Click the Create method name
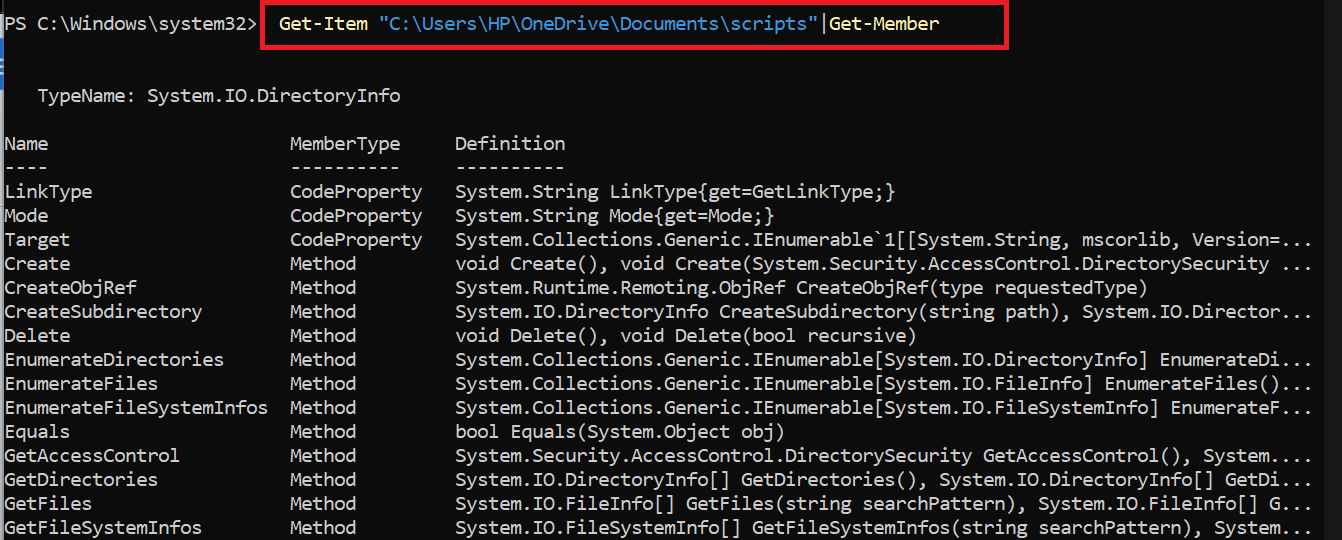1342x540 pixels. pos(37,264)
